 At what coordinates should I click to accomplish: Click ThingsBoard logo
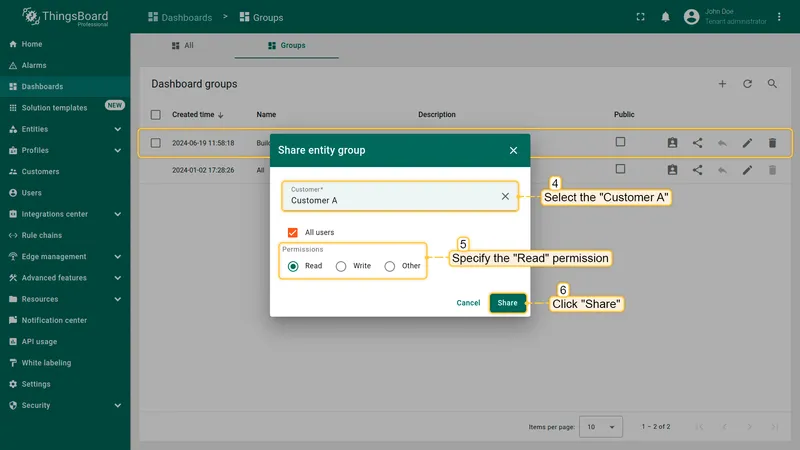coord(65,17)
